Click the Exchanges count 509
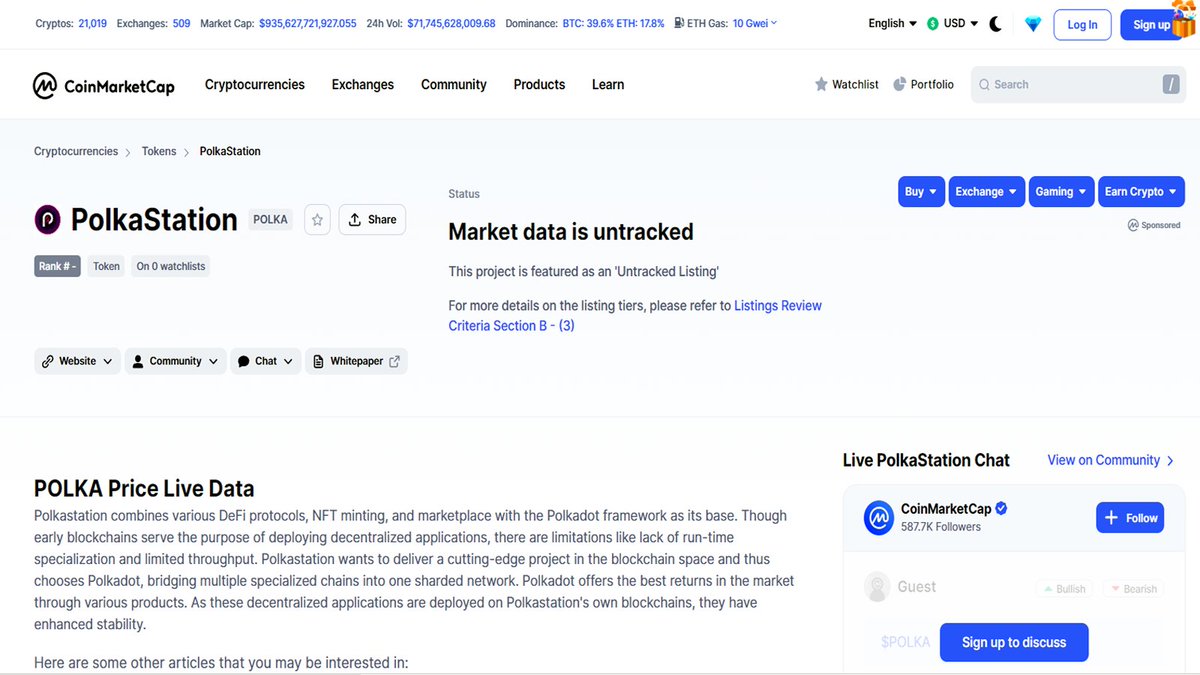The width and height of the screenshot is (1200, 675). 181,23
